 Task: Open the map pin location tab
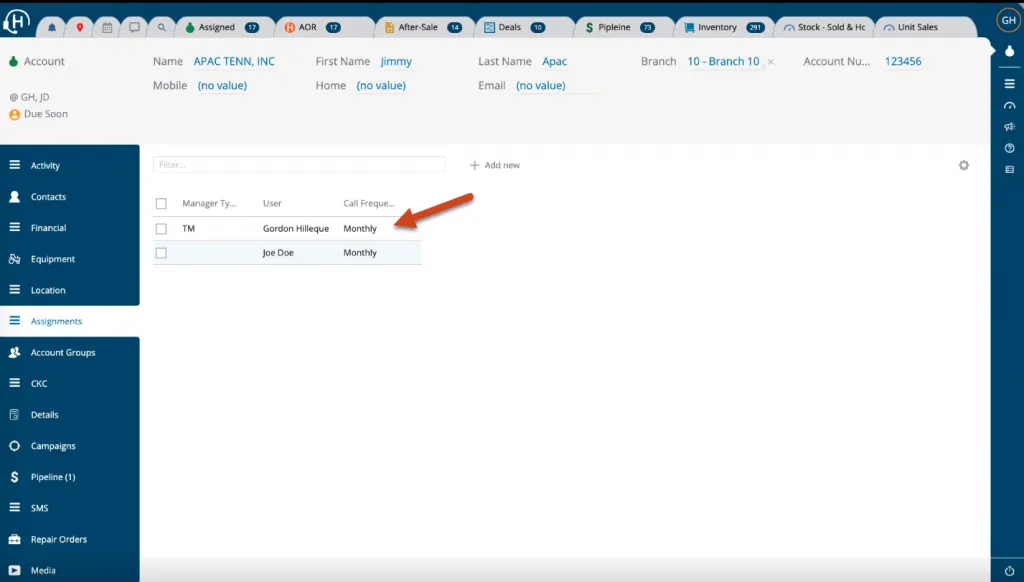coord(80,27)
